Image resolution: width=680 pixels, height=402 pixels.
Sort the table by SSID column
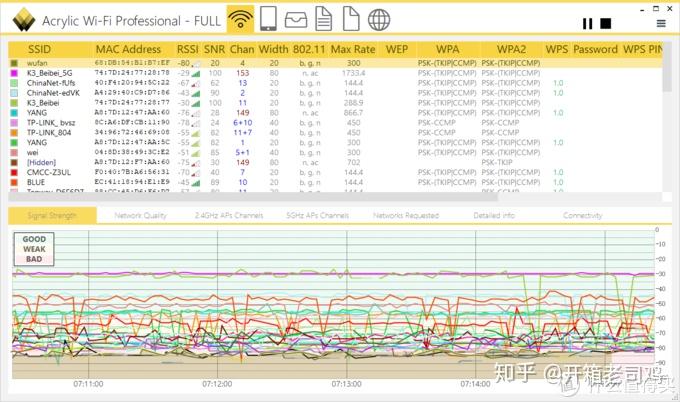[x=39, y=49]
